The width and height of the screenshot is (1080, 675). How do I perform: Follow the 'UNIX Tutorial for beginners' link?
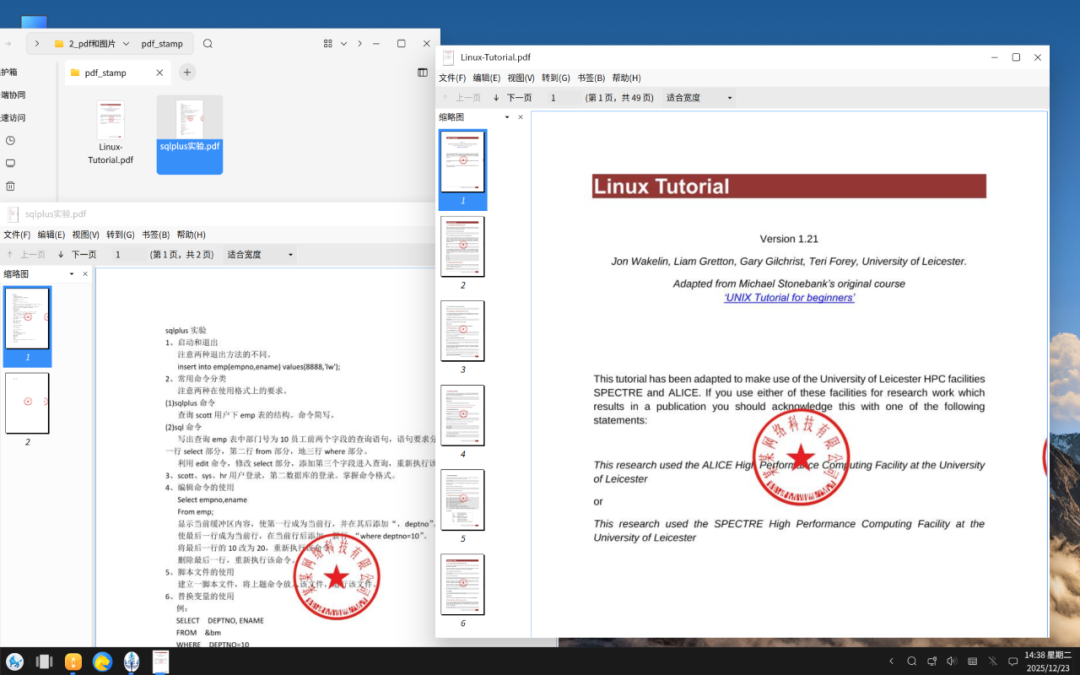(789, 298)
